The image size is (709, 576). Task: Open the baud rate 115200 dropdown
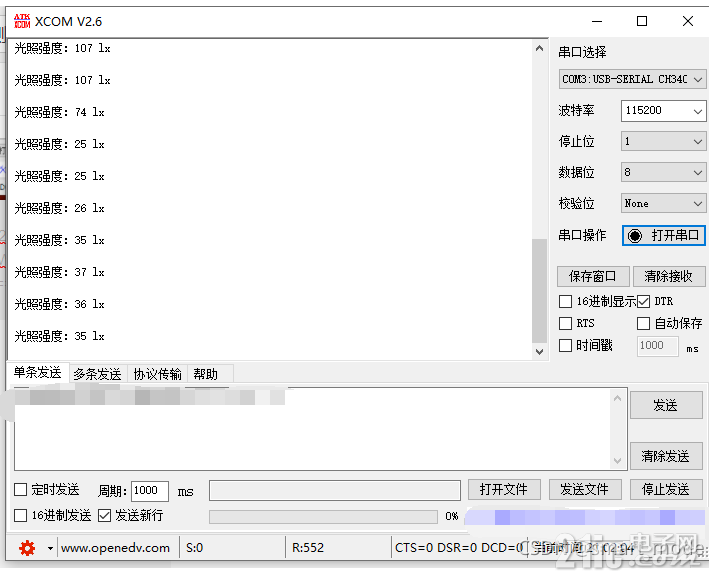(x=663, y=111)
